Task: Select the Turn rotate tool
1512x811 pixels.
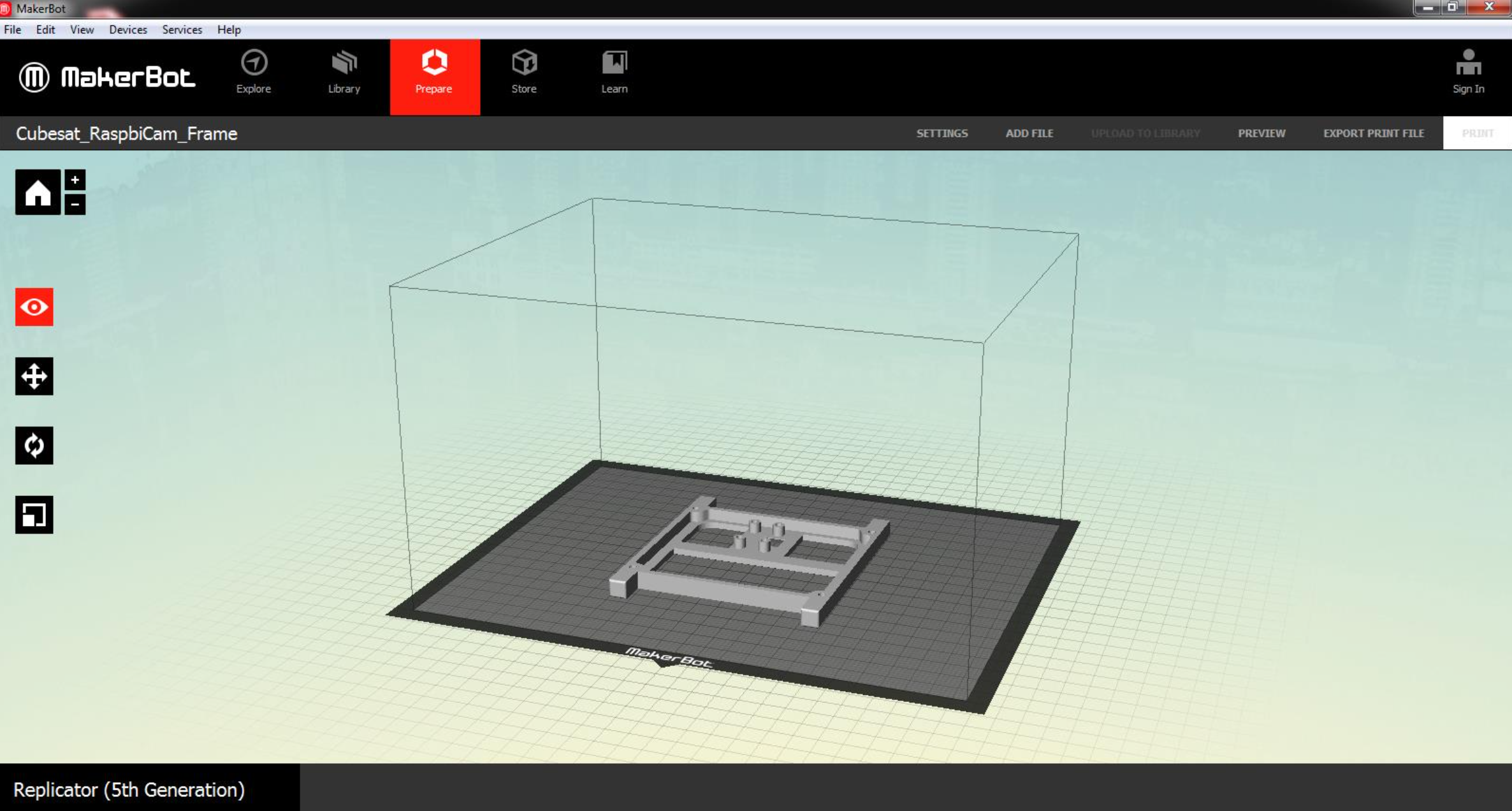Action: (34, 445)
